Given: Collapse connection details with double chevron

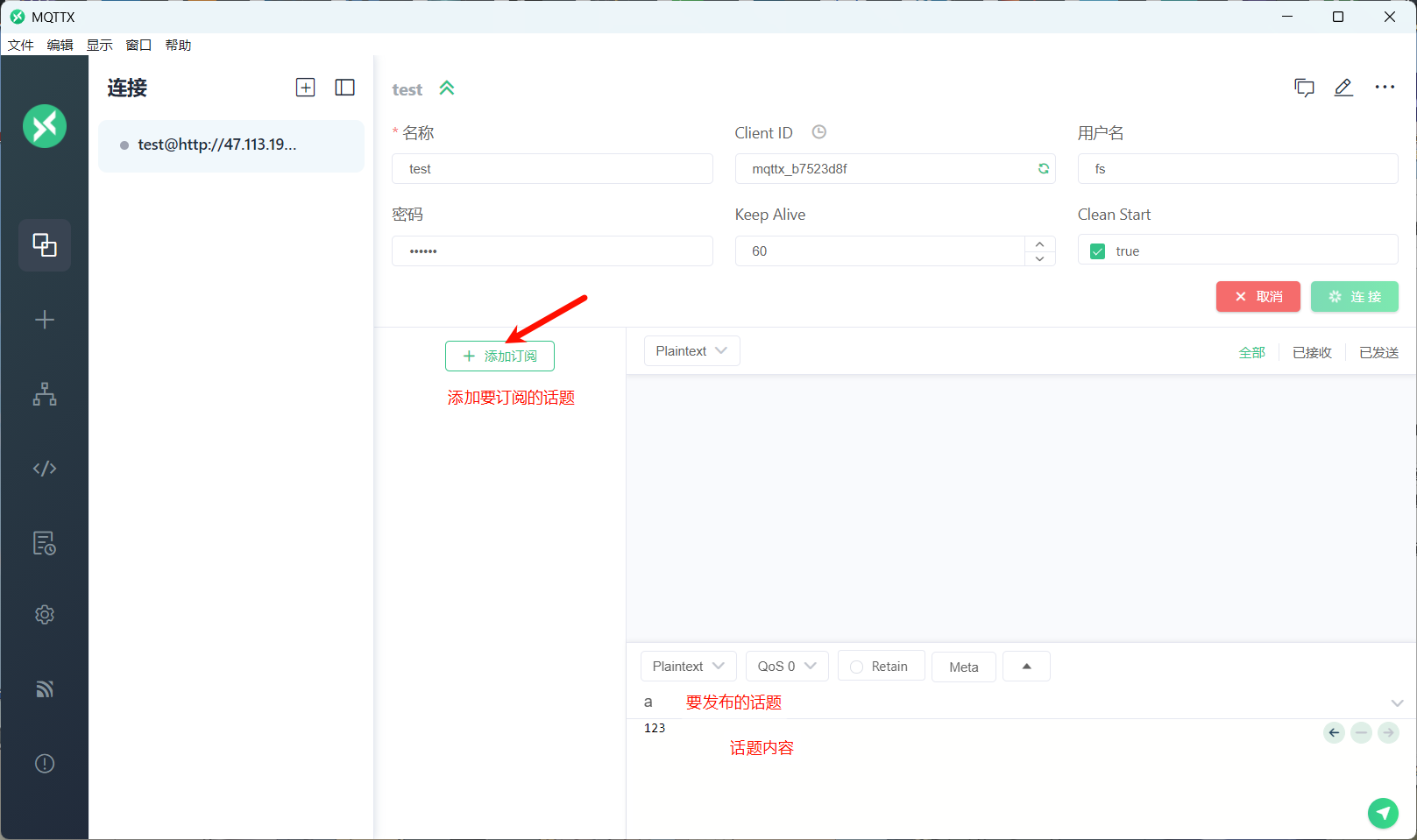Looking at the screenshot, I should (x=447, y=88).
